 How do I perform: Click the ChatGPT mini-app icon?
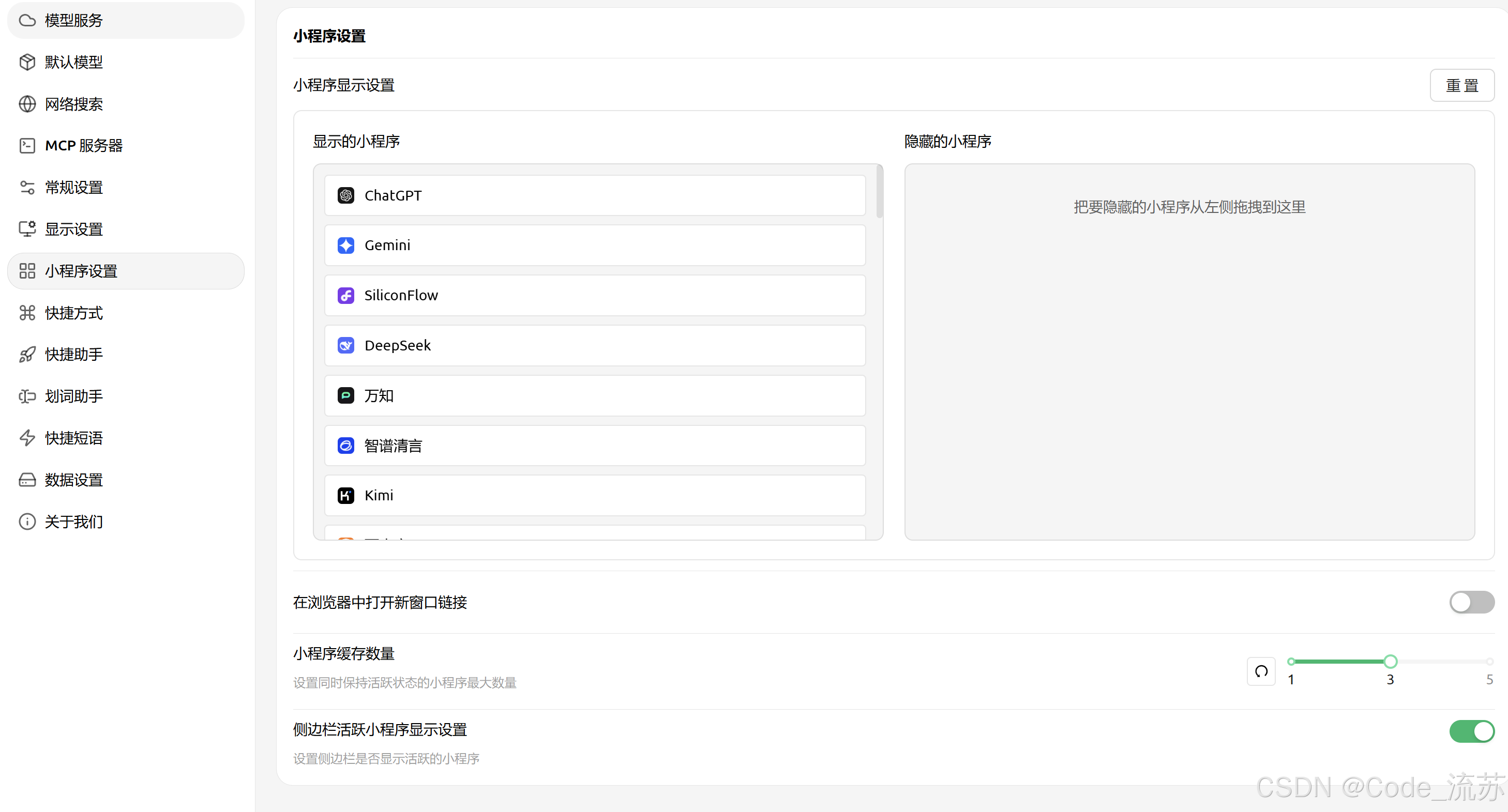coord(346,195)
